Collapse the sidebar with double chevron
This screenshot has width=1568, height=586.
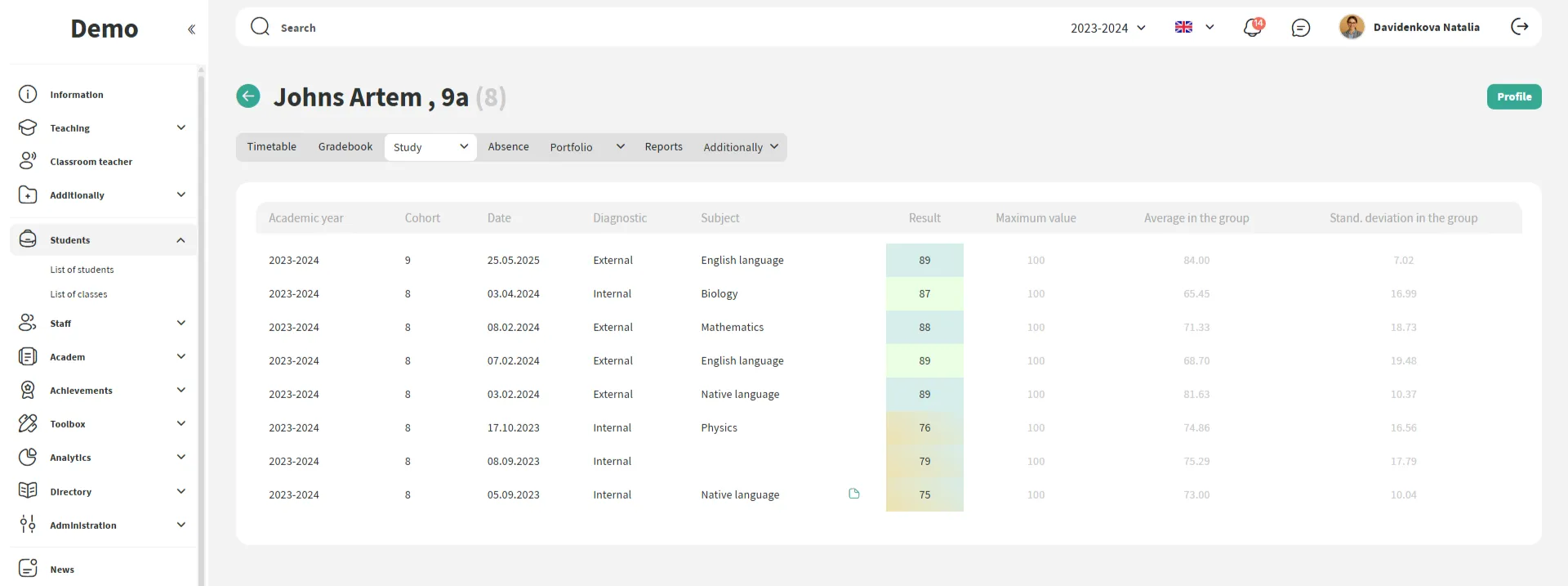coord(191,29)
